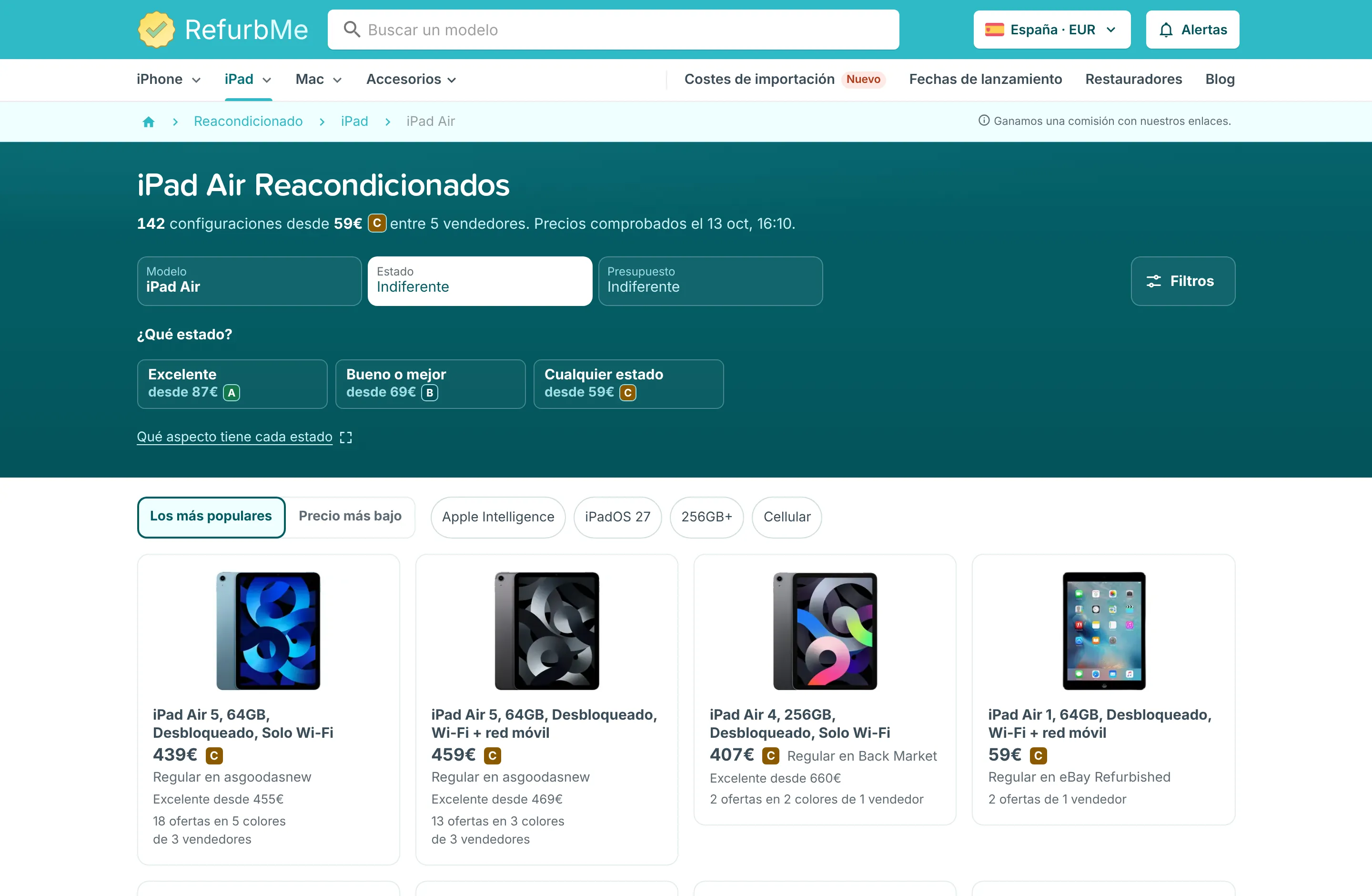Open the España · EUR country dropdown
The image size is (1372, 896).
(x=1052, y=30)
